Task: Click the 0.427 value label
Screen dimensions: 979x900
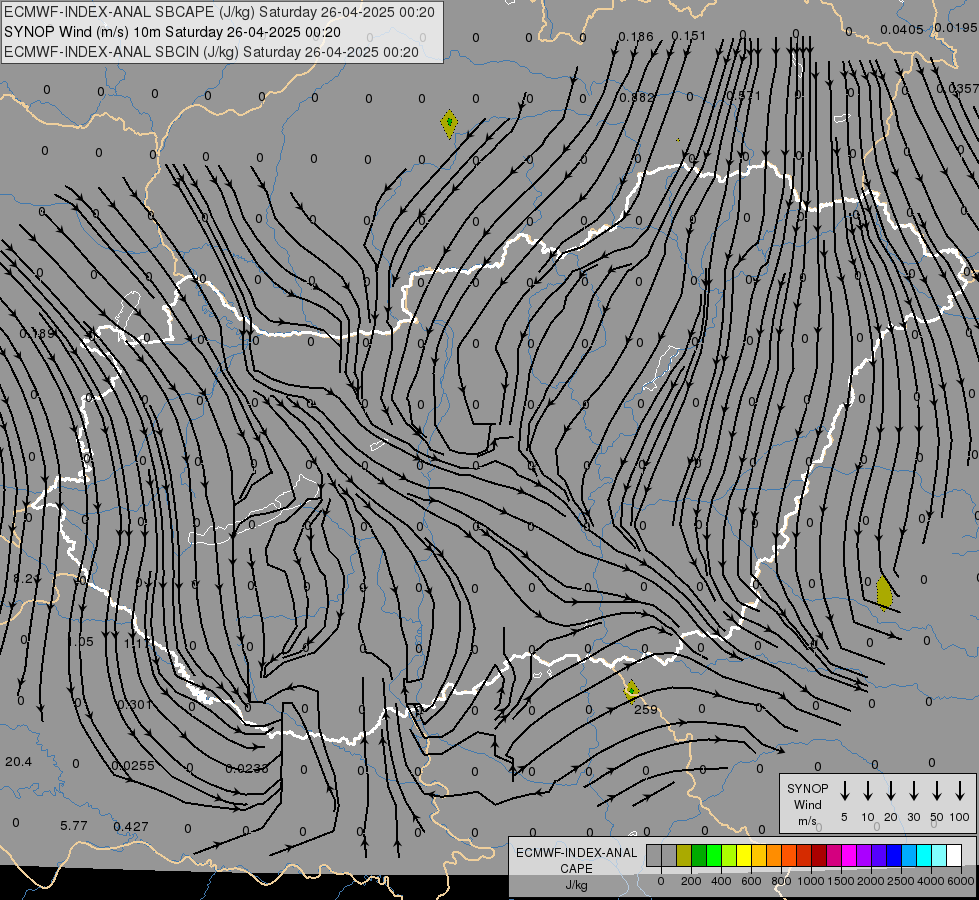Action: coord(131,827)
